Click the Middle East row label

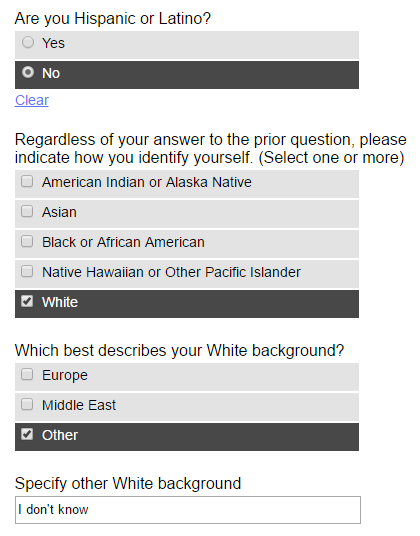[x=79, y=405]
